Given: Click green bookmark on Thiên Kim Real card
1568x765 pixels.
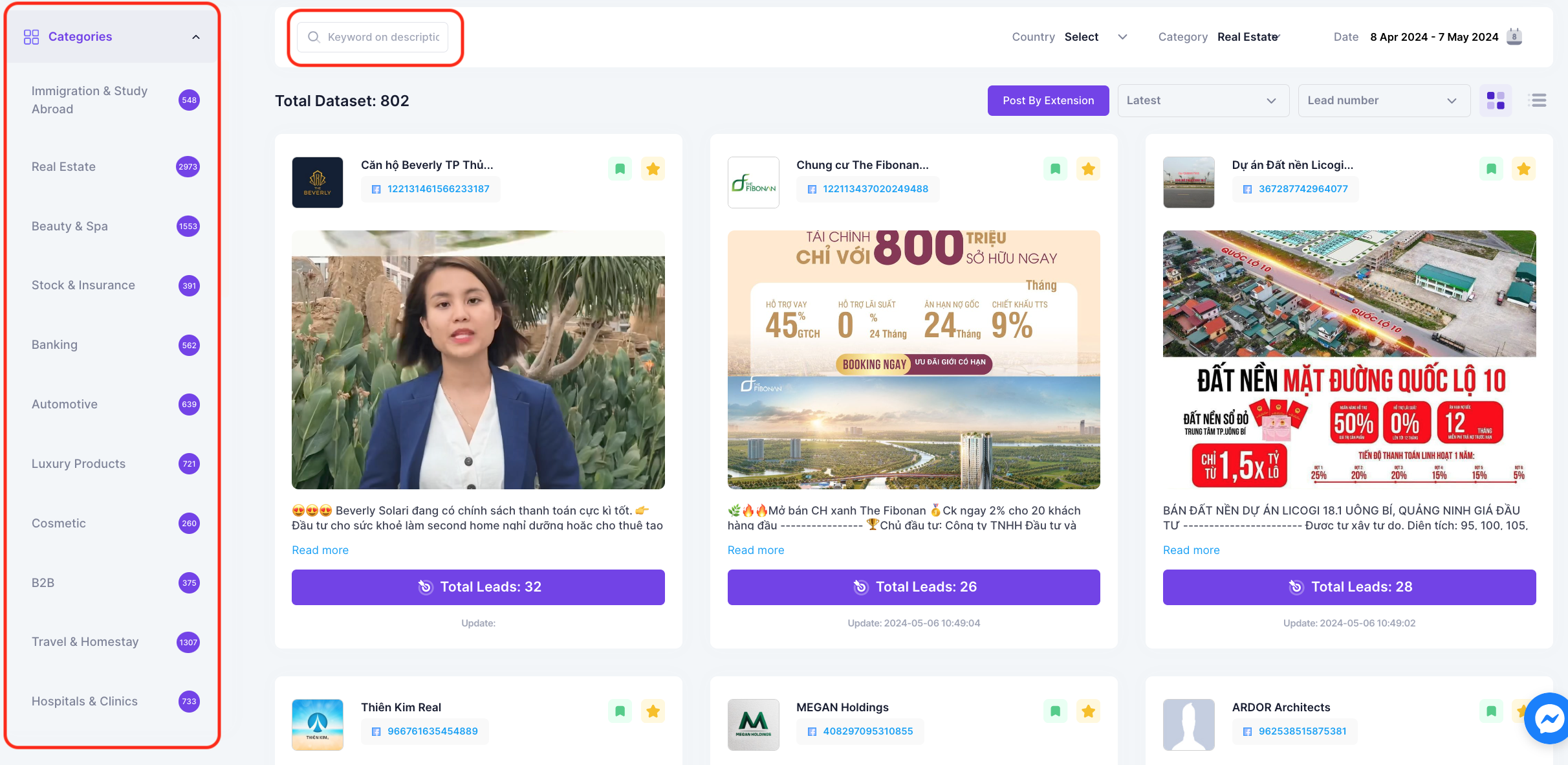Looking at the screenshot, I should [620, 711].
